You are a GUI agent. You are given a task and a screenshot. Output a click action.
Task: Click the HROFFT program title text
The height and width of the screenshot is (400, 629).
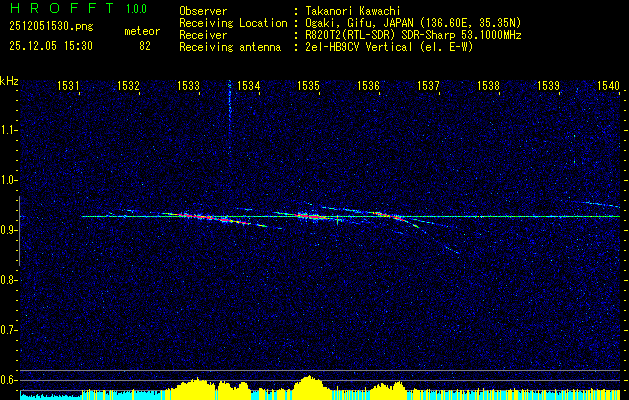click(61, 8)
